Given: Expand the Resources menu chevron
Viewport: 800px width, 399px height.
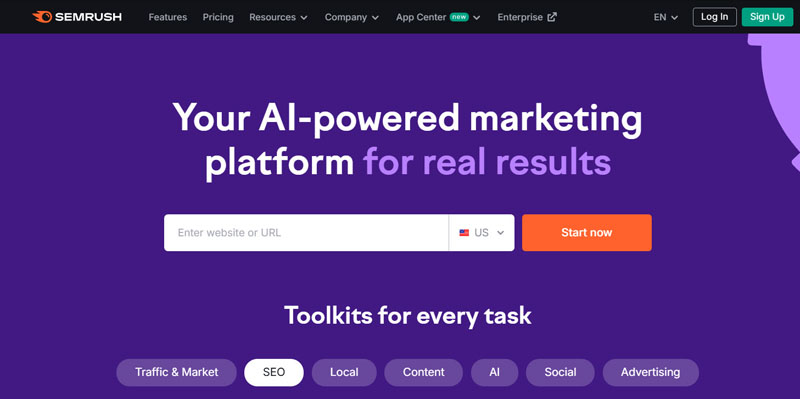Looking at the screenshot, I should click(x=304, y=17).
